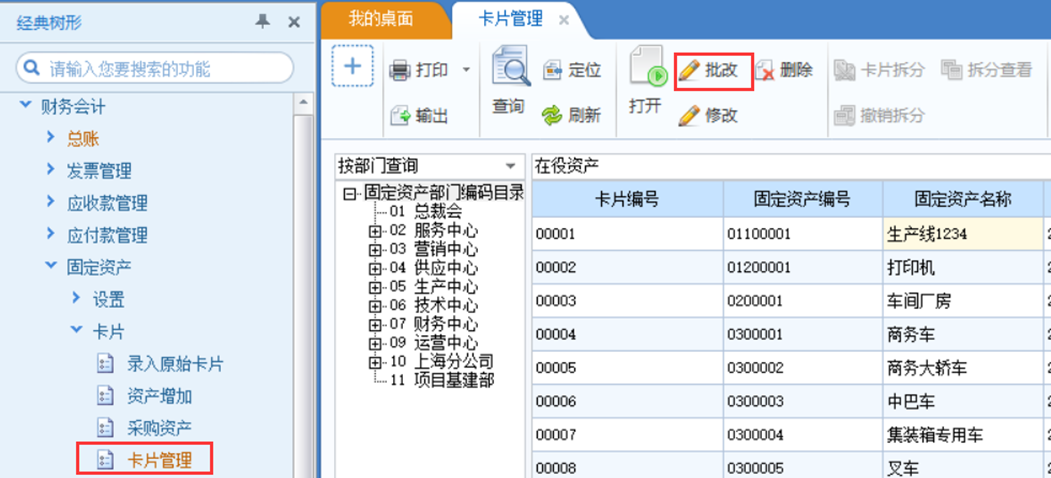1051x478 pixels.
Task: Expand the 设置 submenu in sidebar
Action: pos(77,299)
